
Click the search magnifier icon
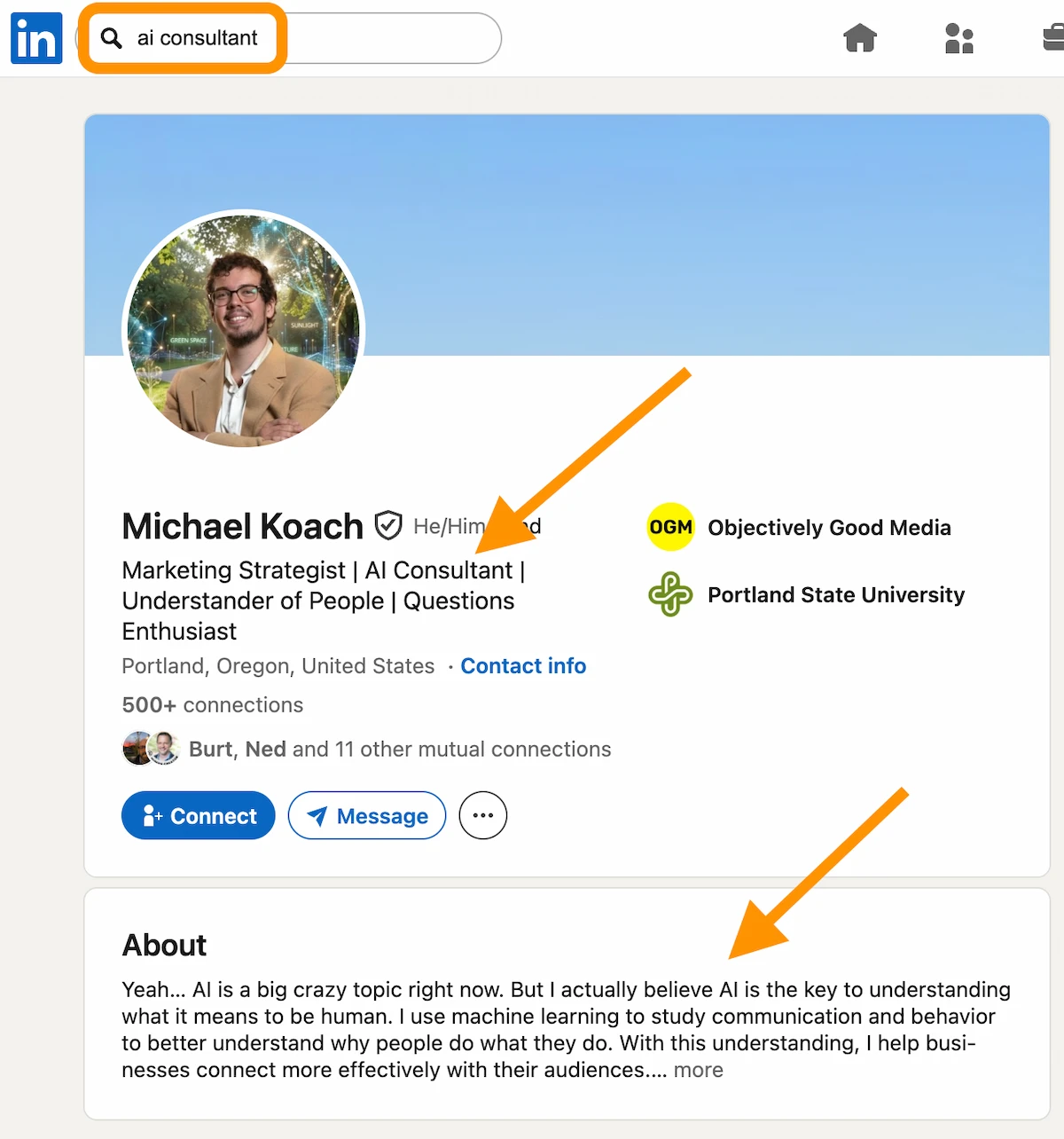click(x=112, y=38)
